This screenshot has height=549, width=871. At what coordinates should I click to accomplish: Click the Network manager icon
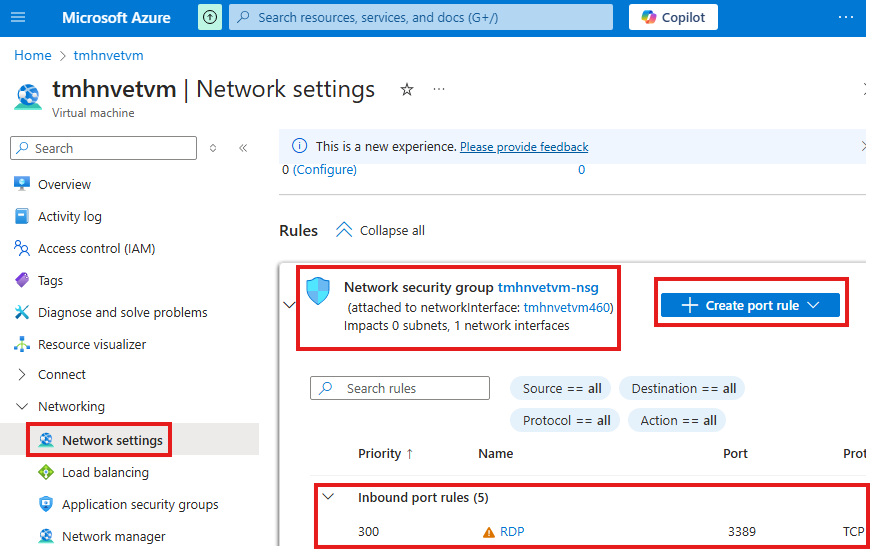pos(46,536)
